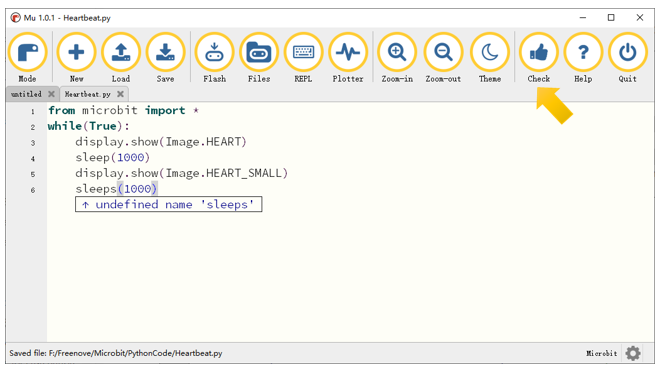Maximize the Mu window

(x=611, y=18)
